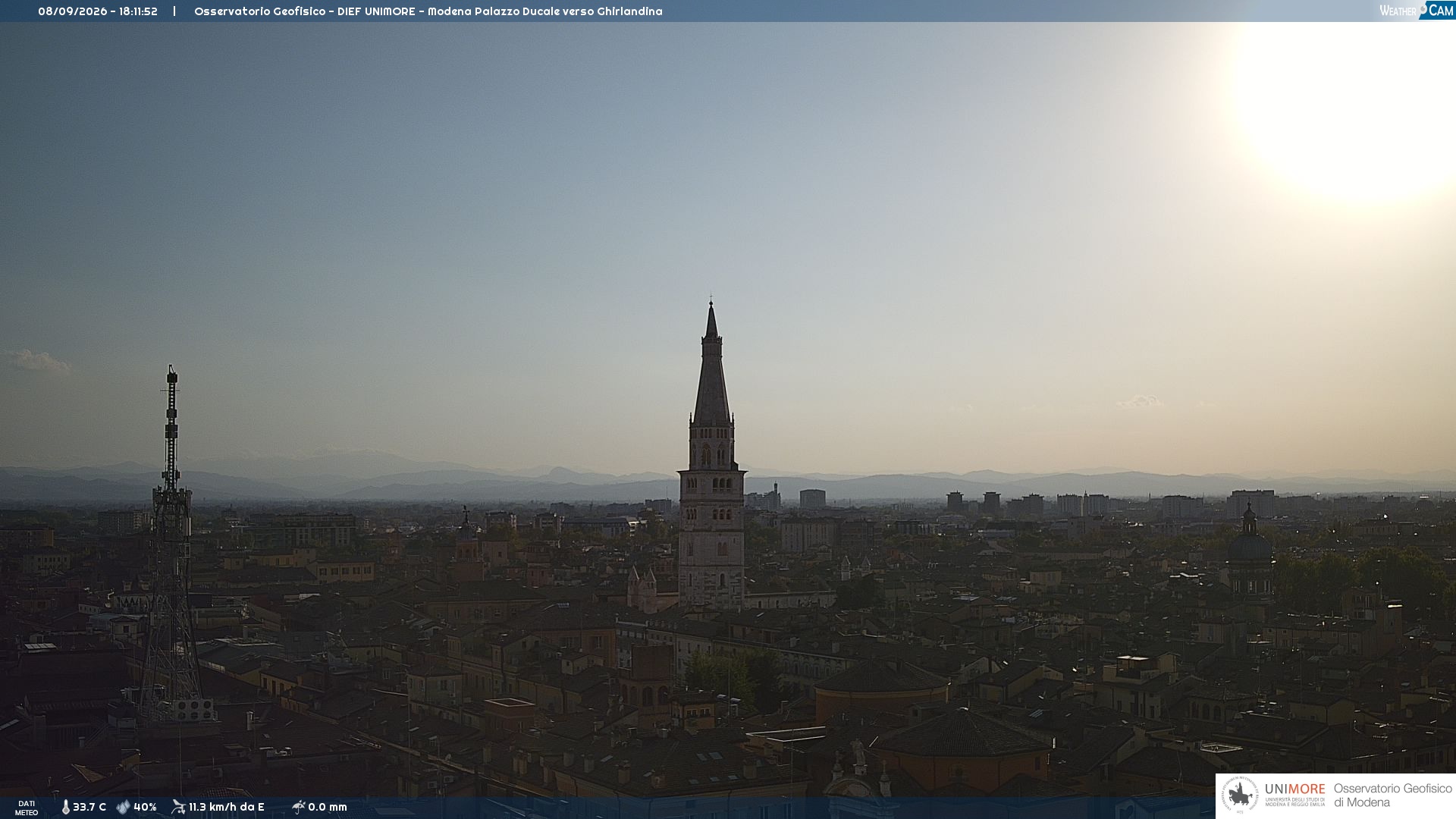This screenshot has height=819, width=1456.
Task: Select the 33.7 C temperature reading
Action: (x=89, y=808)
